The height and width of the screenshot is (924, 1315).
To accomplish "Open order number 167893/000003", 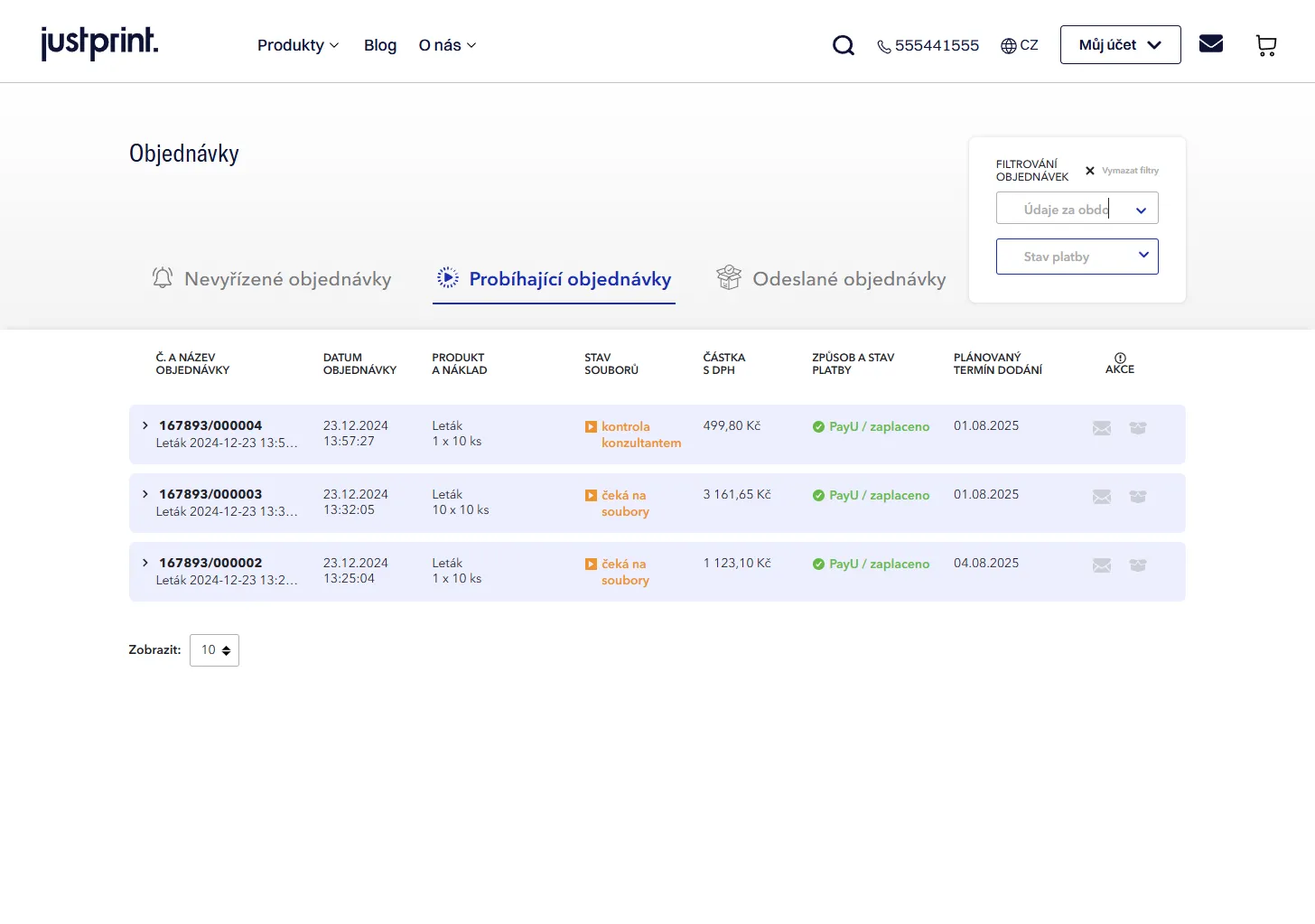I will click(210, 494).
